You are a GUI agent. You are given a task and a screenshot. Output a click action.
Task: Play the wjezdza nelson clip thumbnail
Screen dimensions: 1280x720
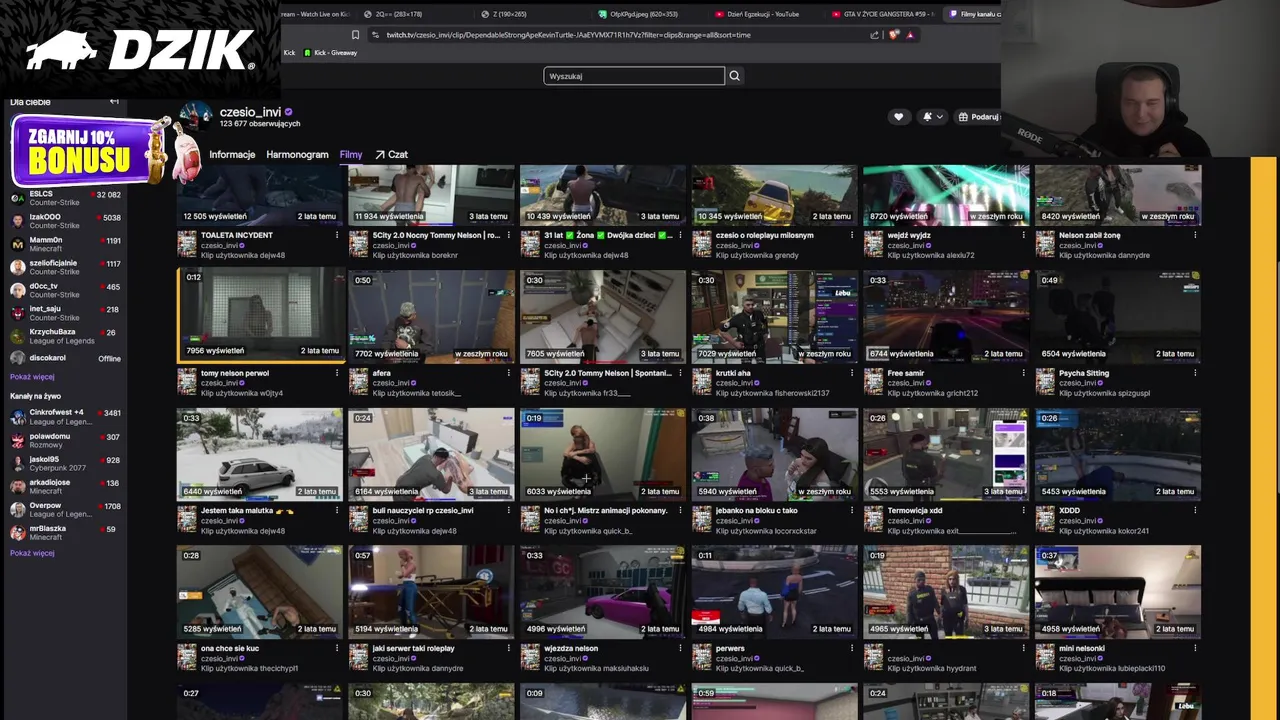click(x=603, y=591)
